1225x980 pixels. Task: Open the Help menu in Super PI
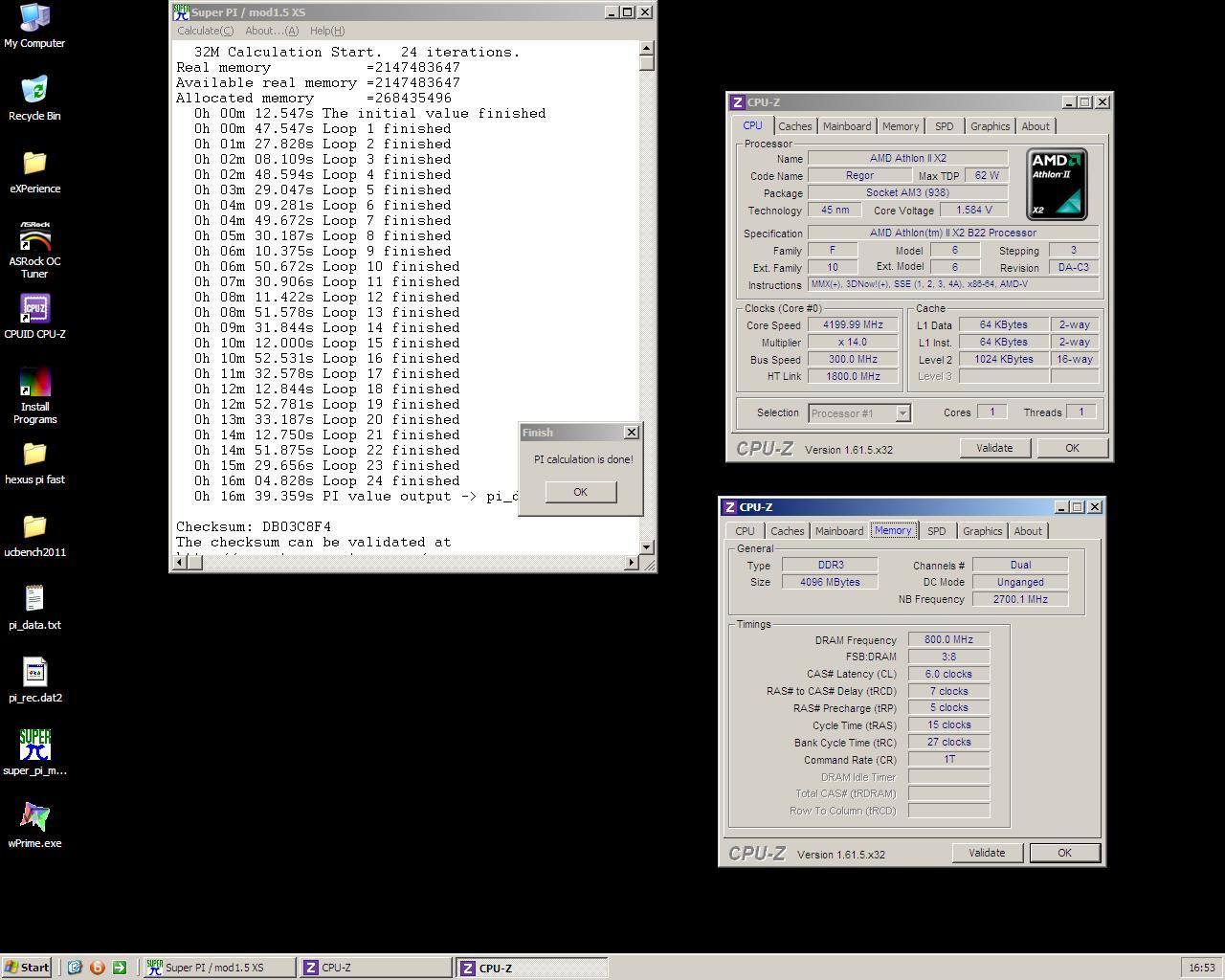click(327, 31)
